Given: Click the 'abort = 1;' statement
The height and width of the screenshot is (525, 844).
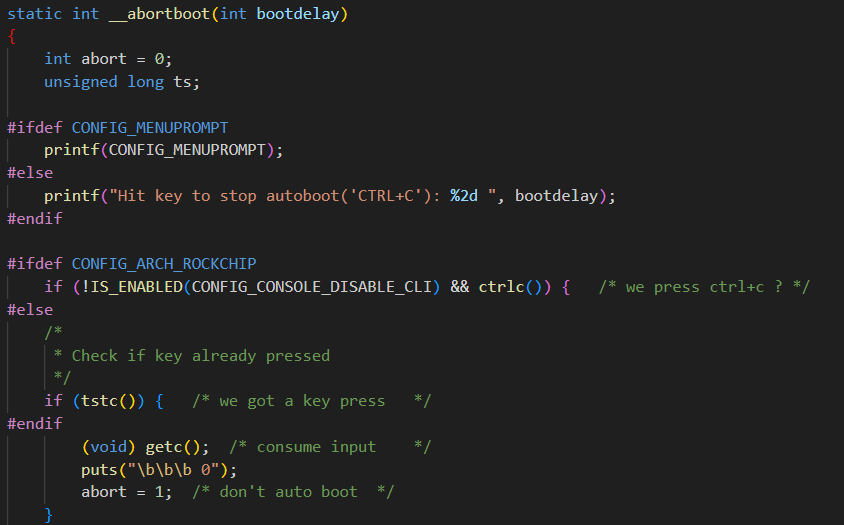Looking at the screenshot, I should click(x=126, y=492).
